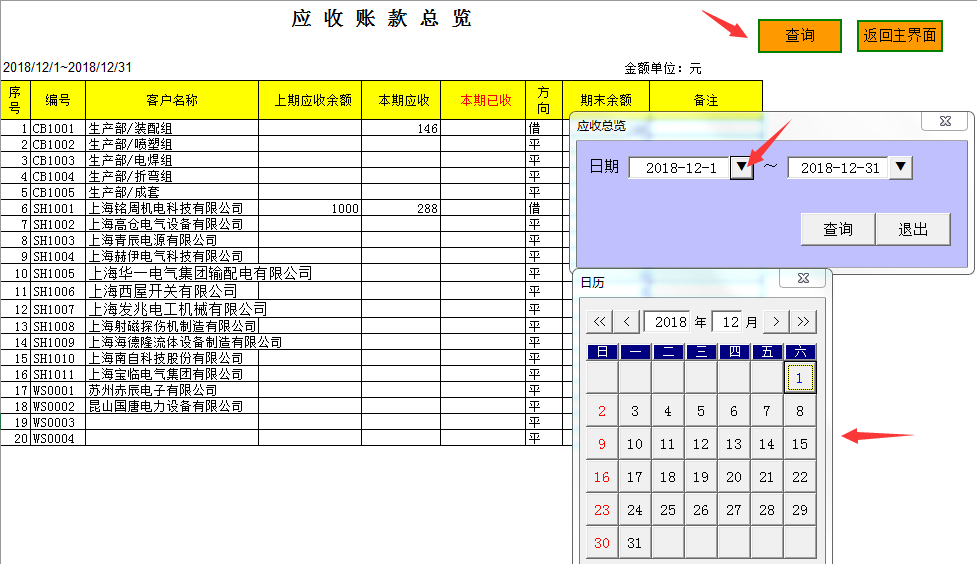Select the 146 value in 本期应收
Image resolution: width=977 pixels, height=564 pixels.
[x=401, y=128]
